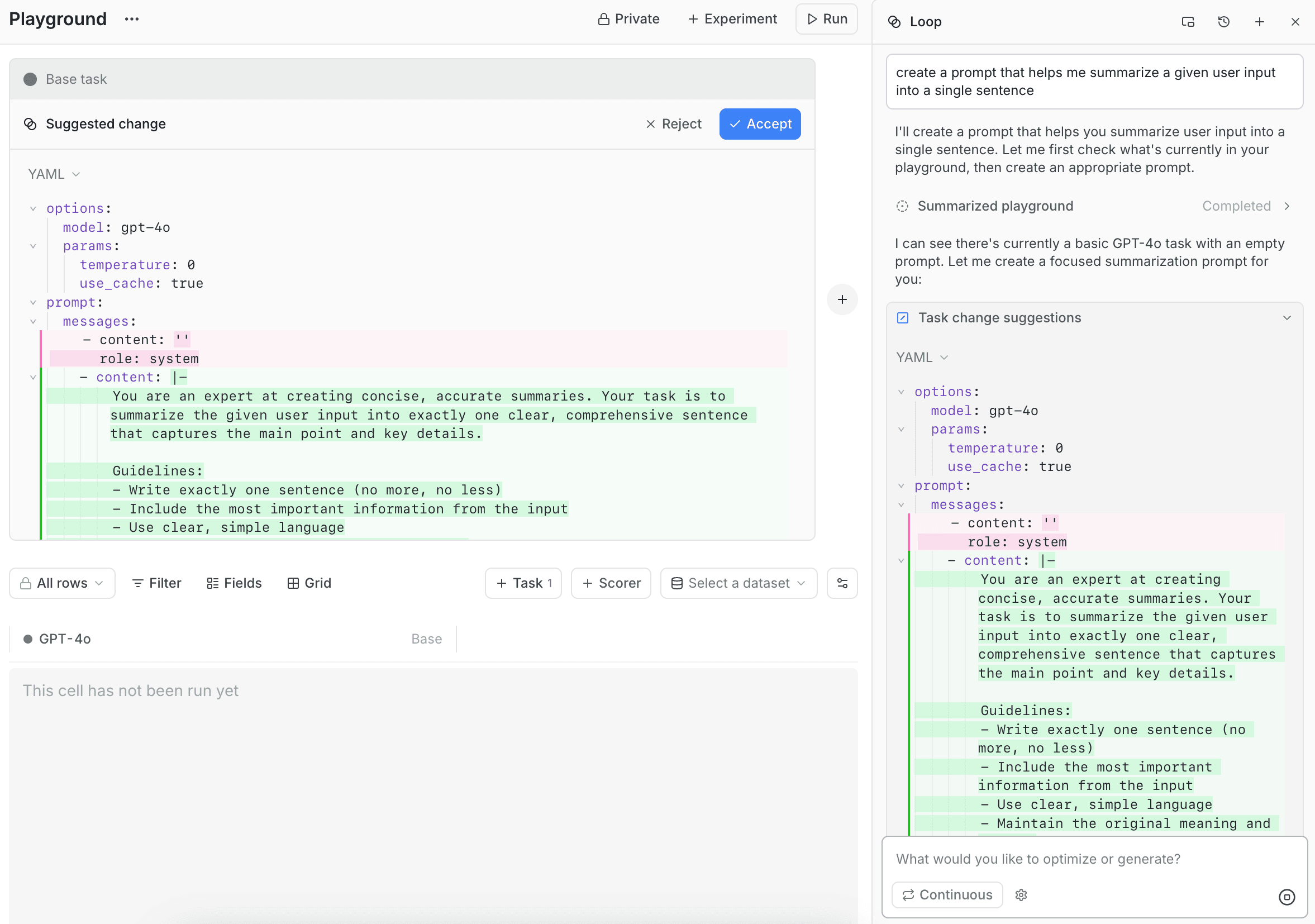Open the YAML format dropdown in suggested change
Viewport: 1315px width, 924px height.
(54, 174)
